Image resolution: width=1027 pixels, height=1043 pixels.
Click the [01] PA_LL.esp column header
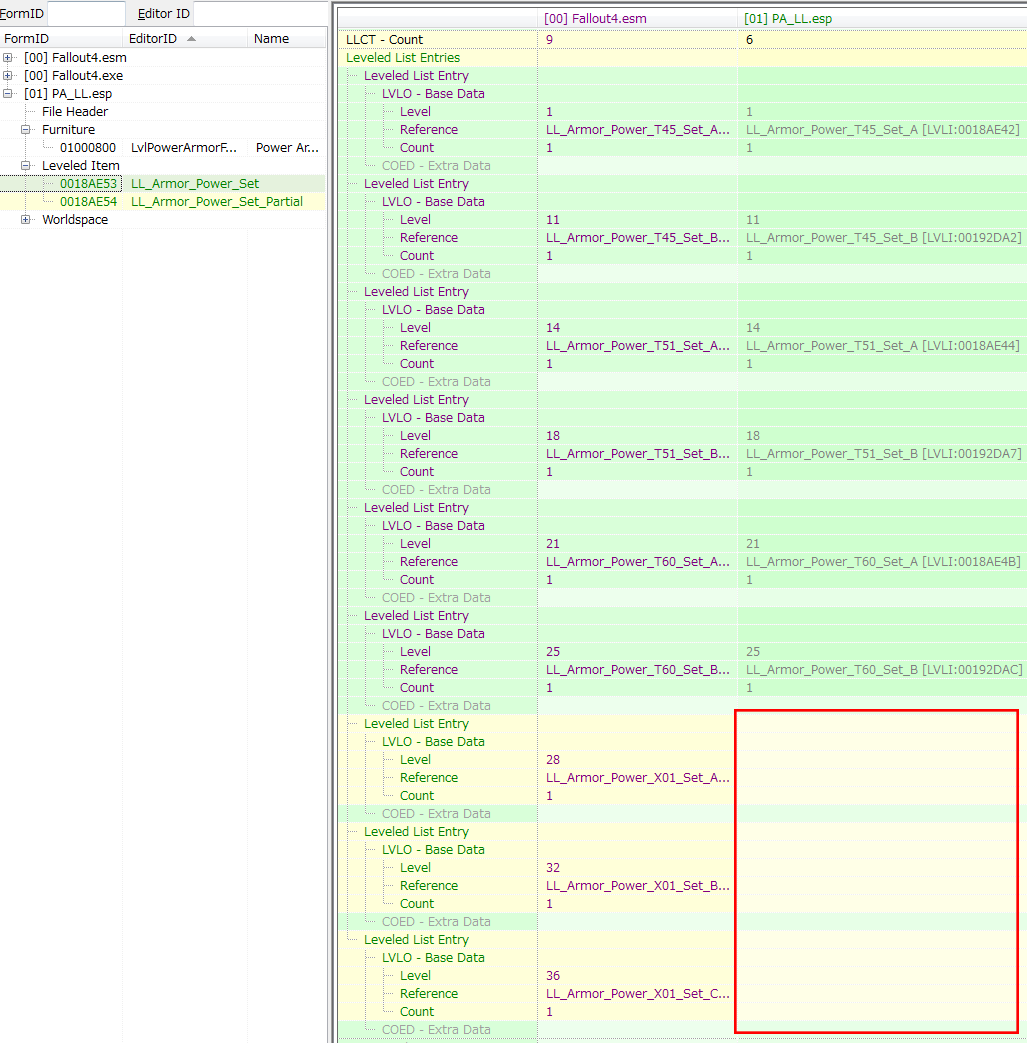tap(882, 19)
